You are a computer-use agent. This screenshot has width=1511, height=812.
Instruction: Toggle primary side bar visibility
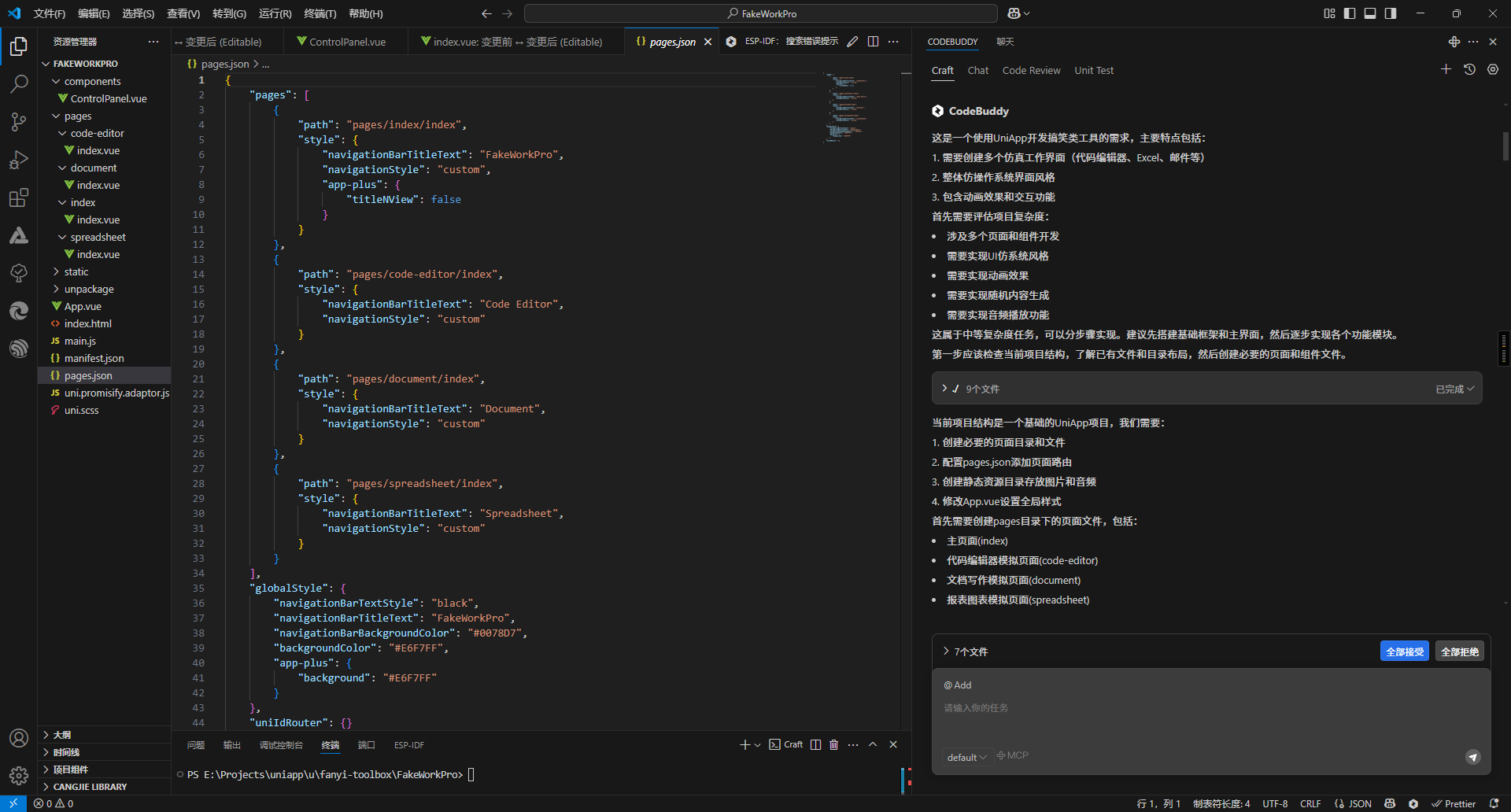(x=1350, y=13)
